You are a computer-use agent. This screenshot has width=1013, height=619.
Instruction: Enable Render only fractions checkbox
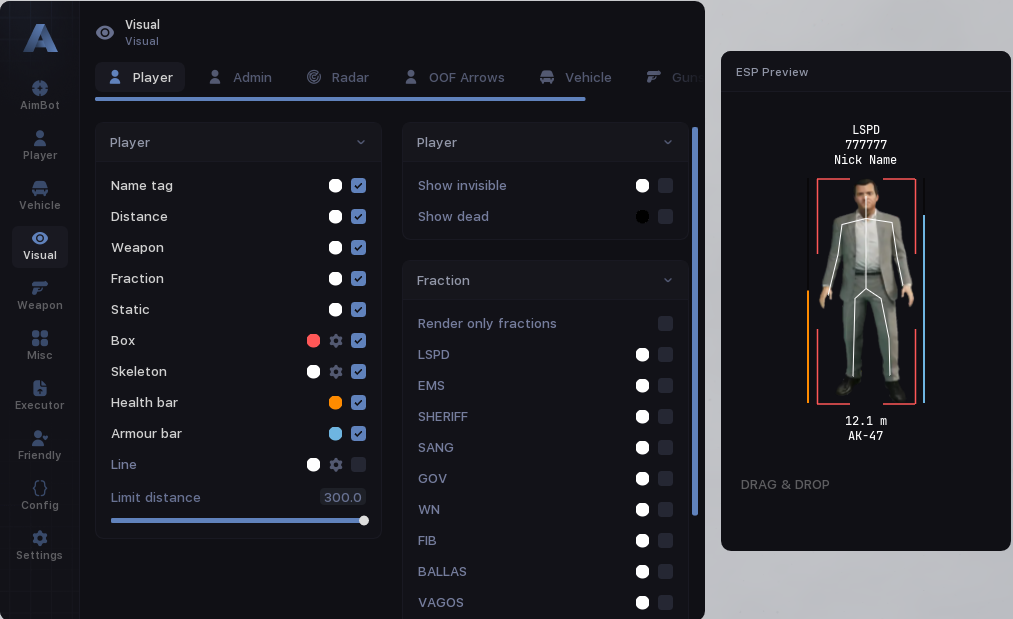click(x=665, y=324)
